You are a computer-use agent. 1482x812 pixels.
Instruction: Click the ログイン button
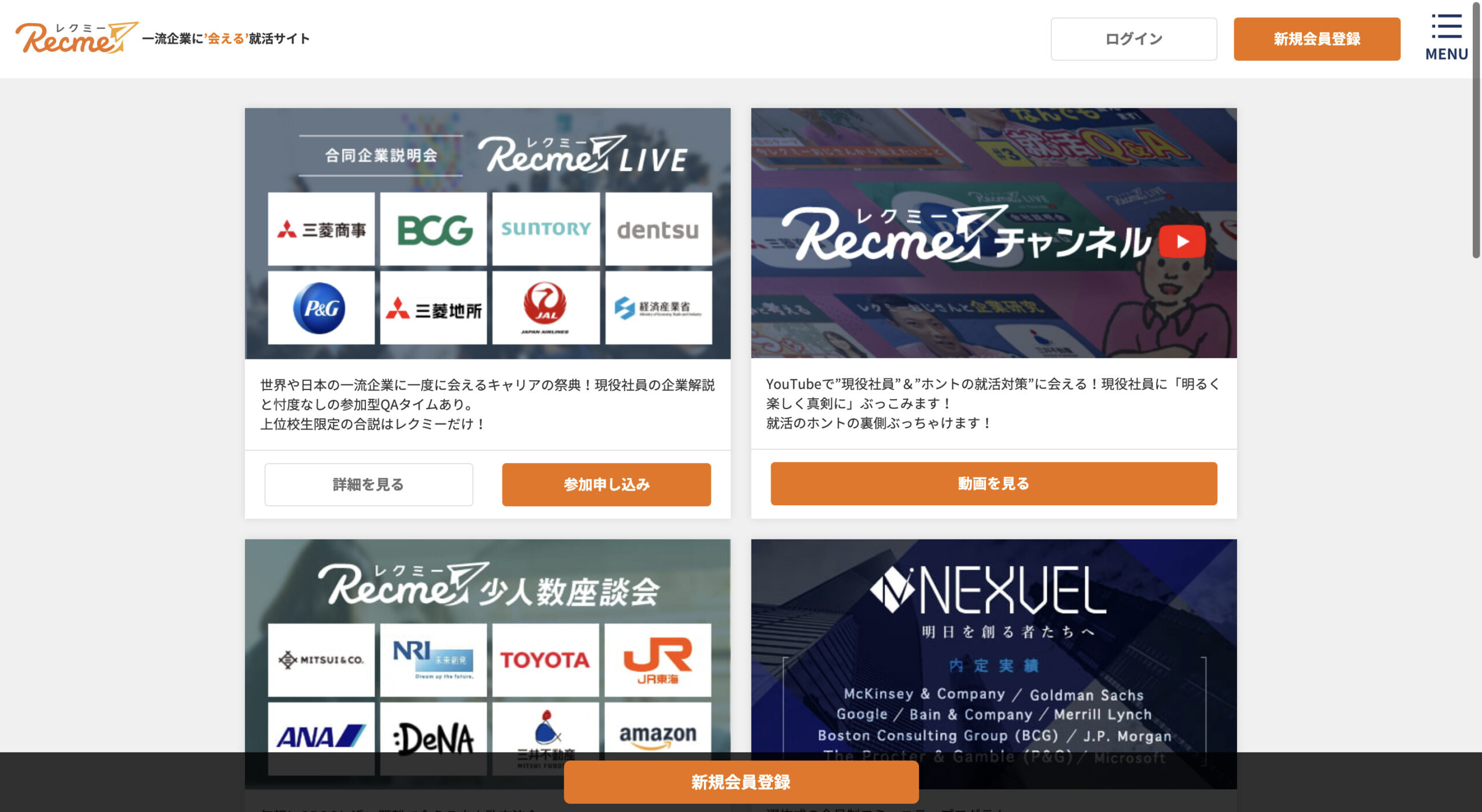pyautogui.click(x=1133, y=39)
